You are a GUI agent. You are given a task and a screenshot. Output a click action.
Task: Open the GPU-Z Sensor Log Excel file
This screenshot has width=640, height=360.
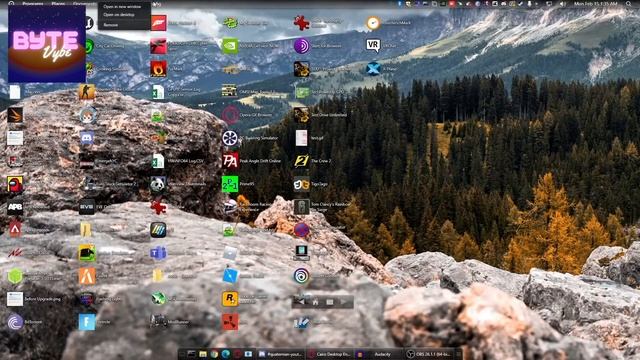[x=158, y=92]
